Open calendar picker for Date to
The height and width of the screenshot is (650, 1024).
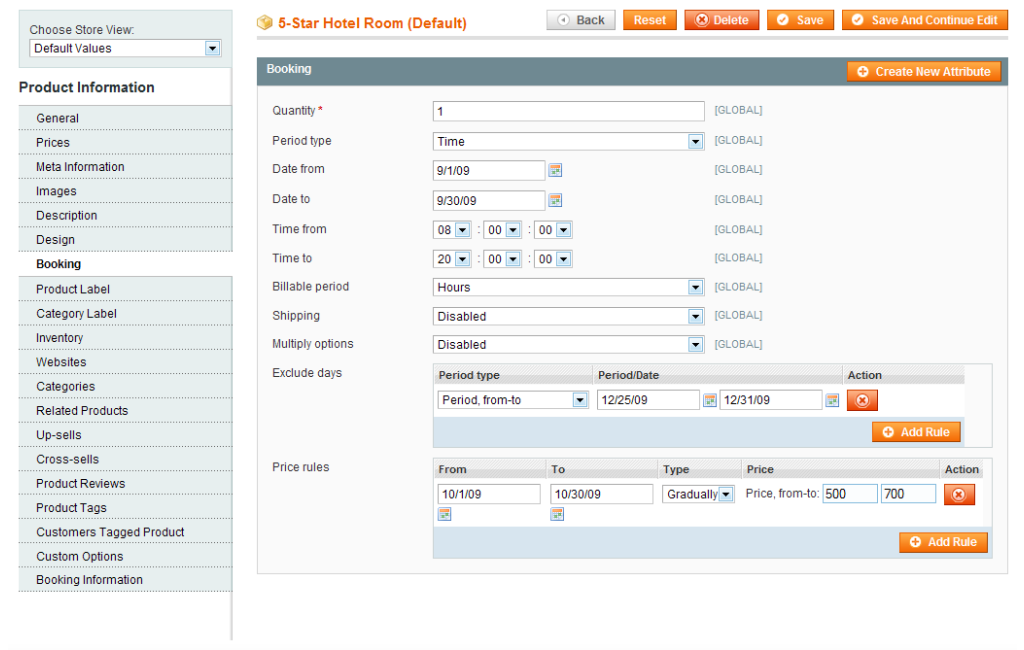click(x=555, y=200)
